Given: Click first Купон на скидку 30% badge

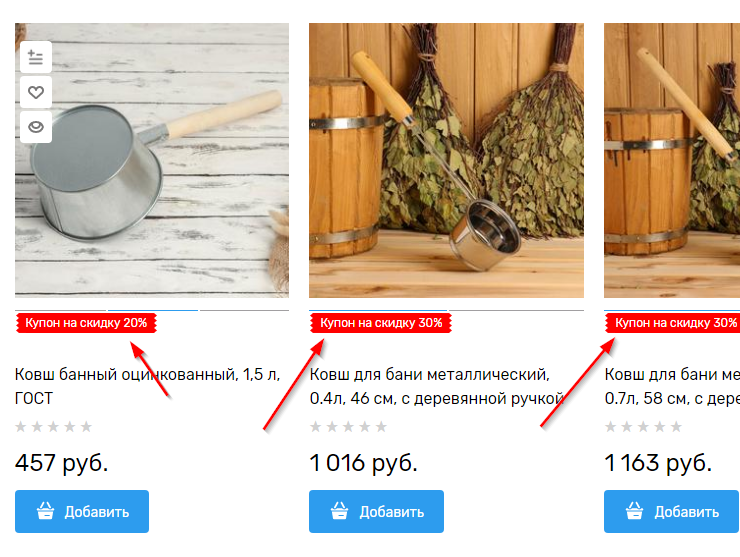Looking at the screenshot, I should 381,323.
